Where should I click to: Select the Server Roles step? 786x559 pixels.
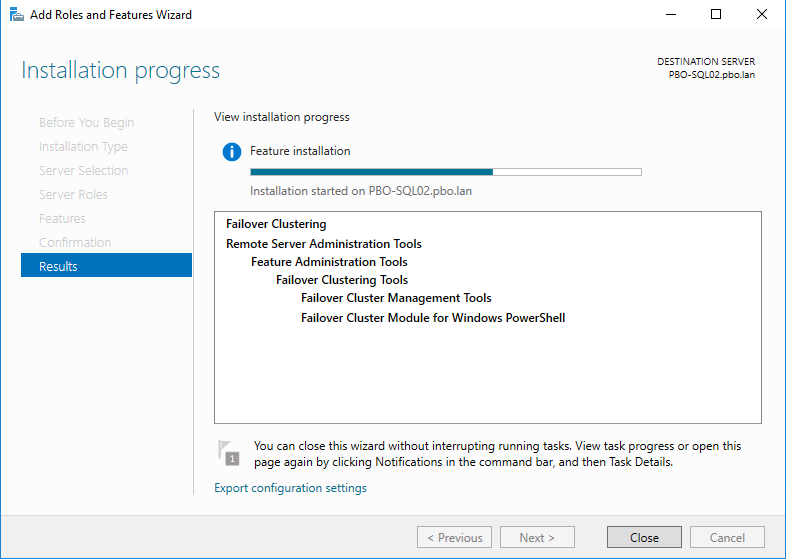[73, 195]
